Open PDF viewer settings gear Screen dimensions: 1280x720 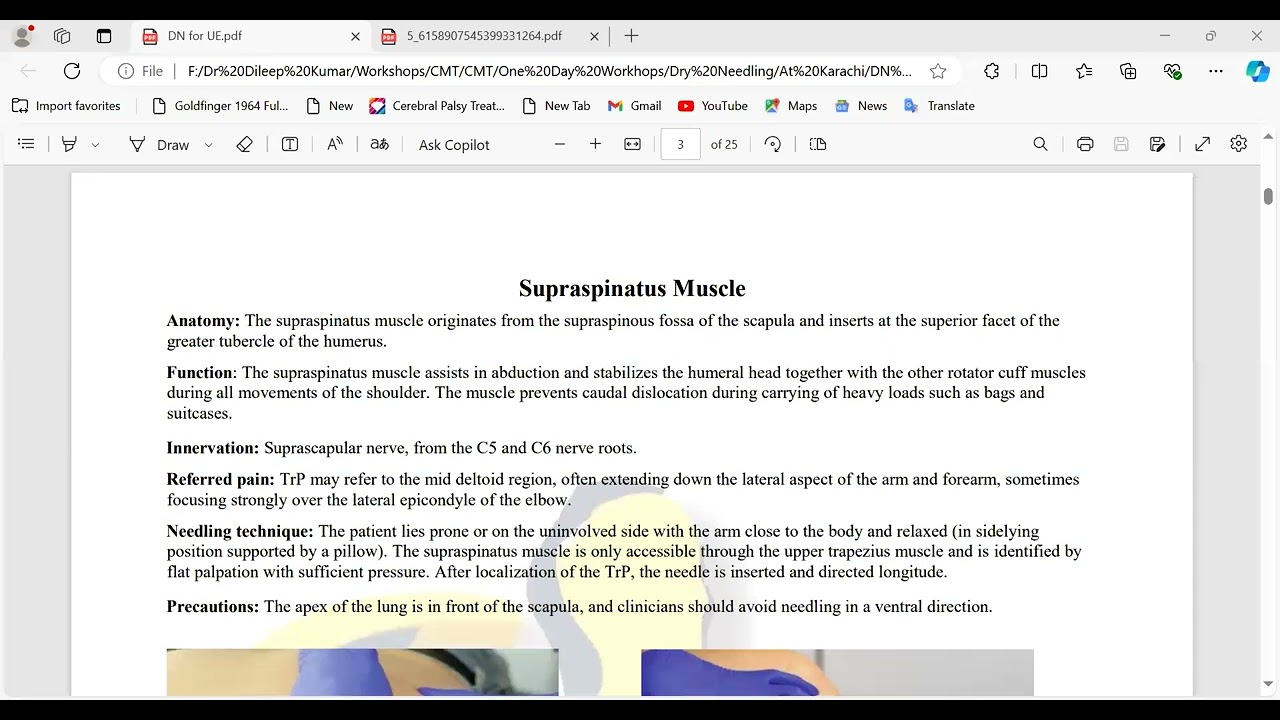(x=1239, y=144)
